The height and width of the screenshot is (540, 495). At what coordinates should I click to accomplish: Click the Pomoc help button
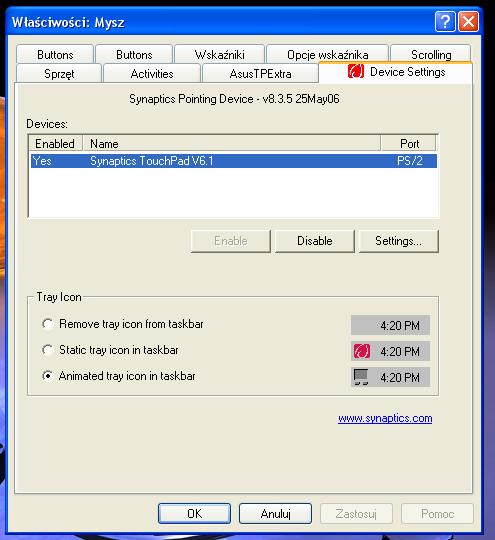tap(437, 513)
